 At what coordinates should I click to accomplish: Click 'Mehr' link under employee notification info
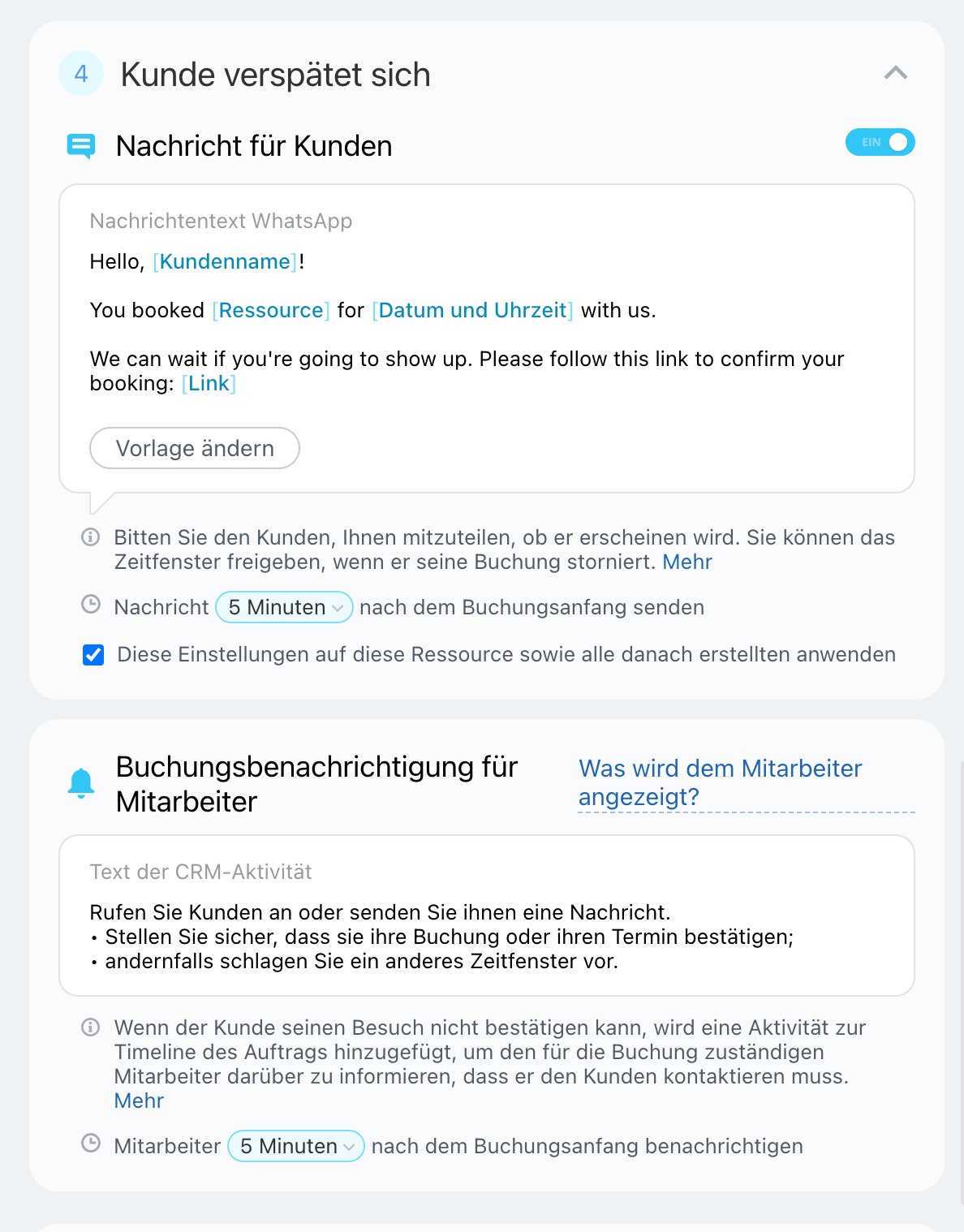pos(139,1101)
